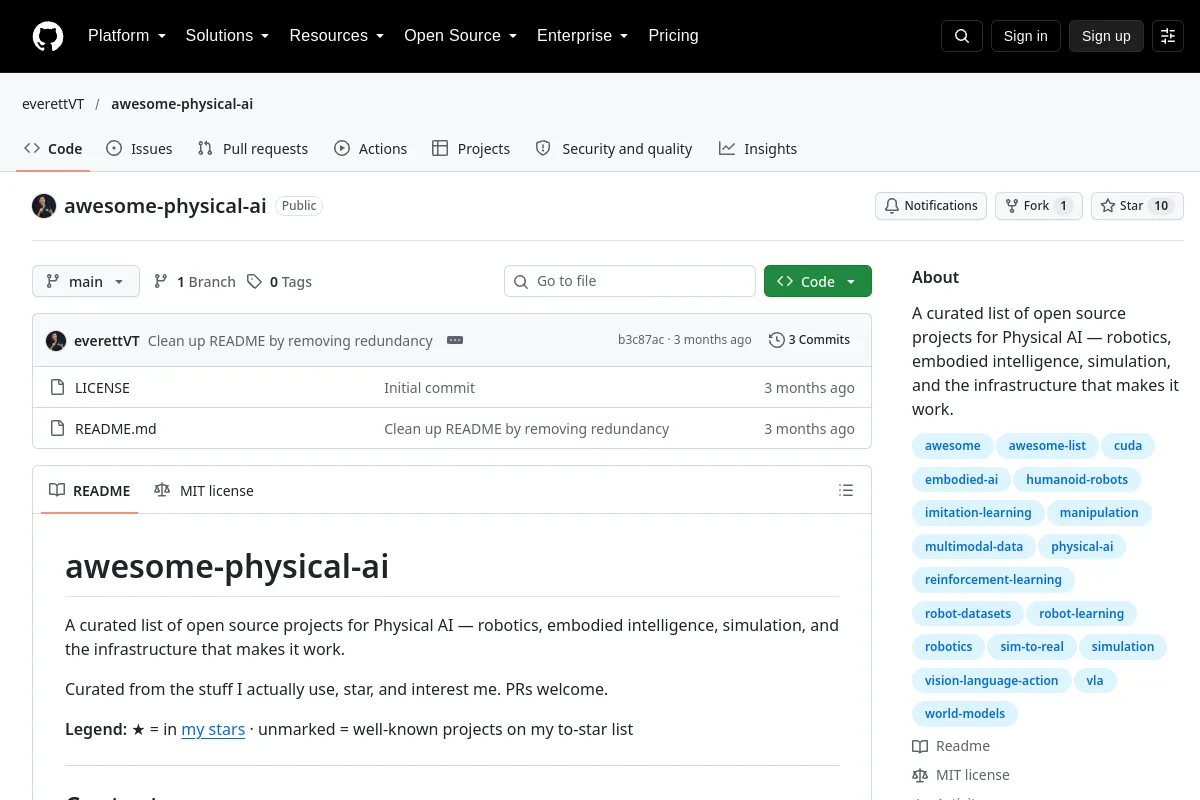Click the Sign in button
1200x800 pixels.
click(x=1025, y=36)
